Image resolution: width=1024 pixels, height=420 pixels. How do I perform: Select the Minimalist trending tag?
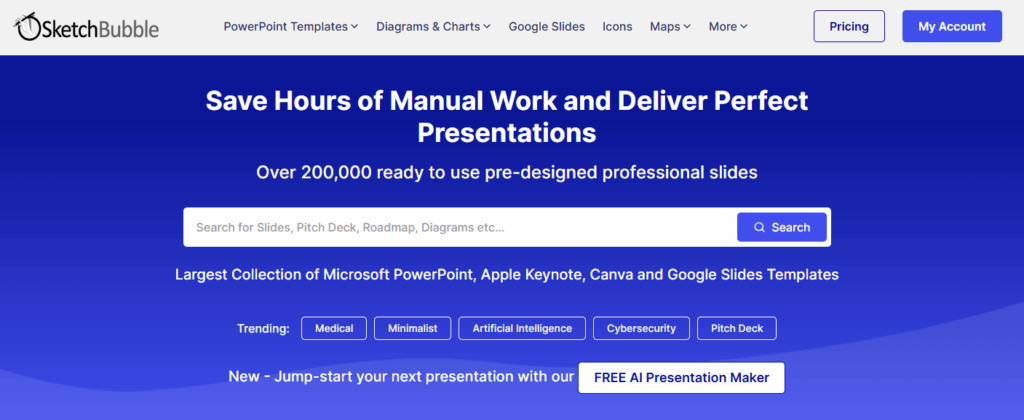click(x=412, y=328)
